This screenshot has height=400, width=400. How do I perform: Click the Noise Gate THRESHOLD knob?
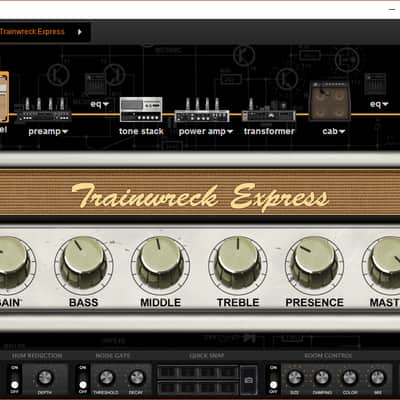pos(106,377)
